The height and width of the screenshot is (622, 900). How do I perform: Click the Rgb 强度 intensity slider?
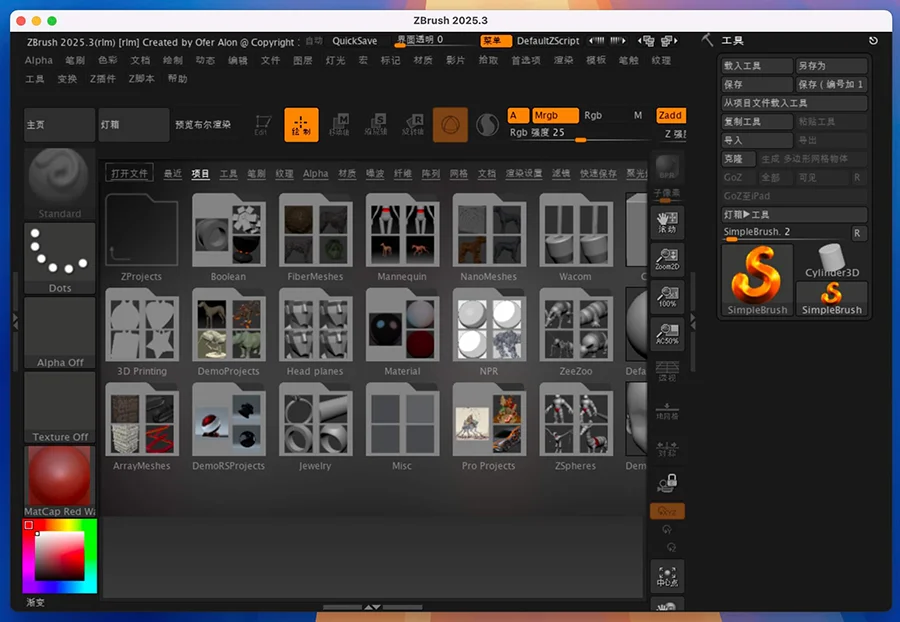pyautogui.click(x=578, y=133)
